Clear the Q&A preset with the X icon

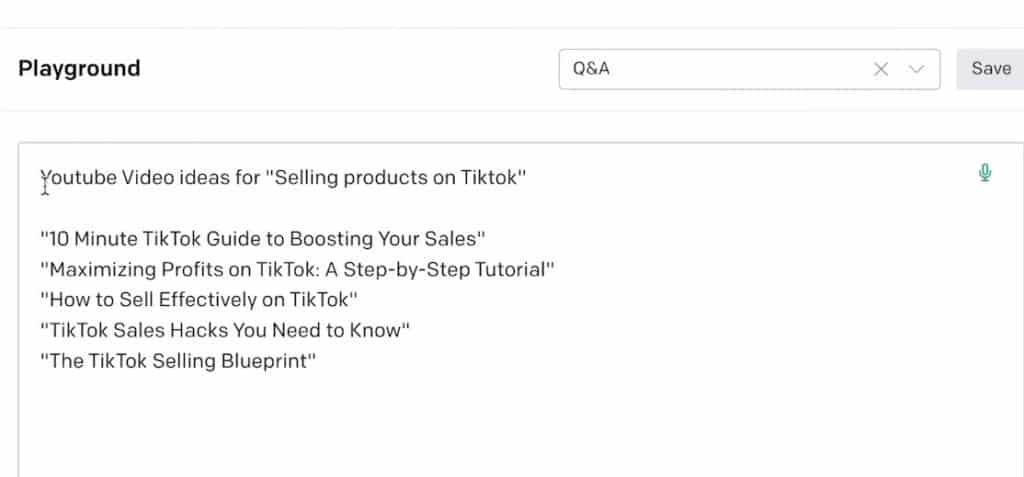[x=881, y=69]
